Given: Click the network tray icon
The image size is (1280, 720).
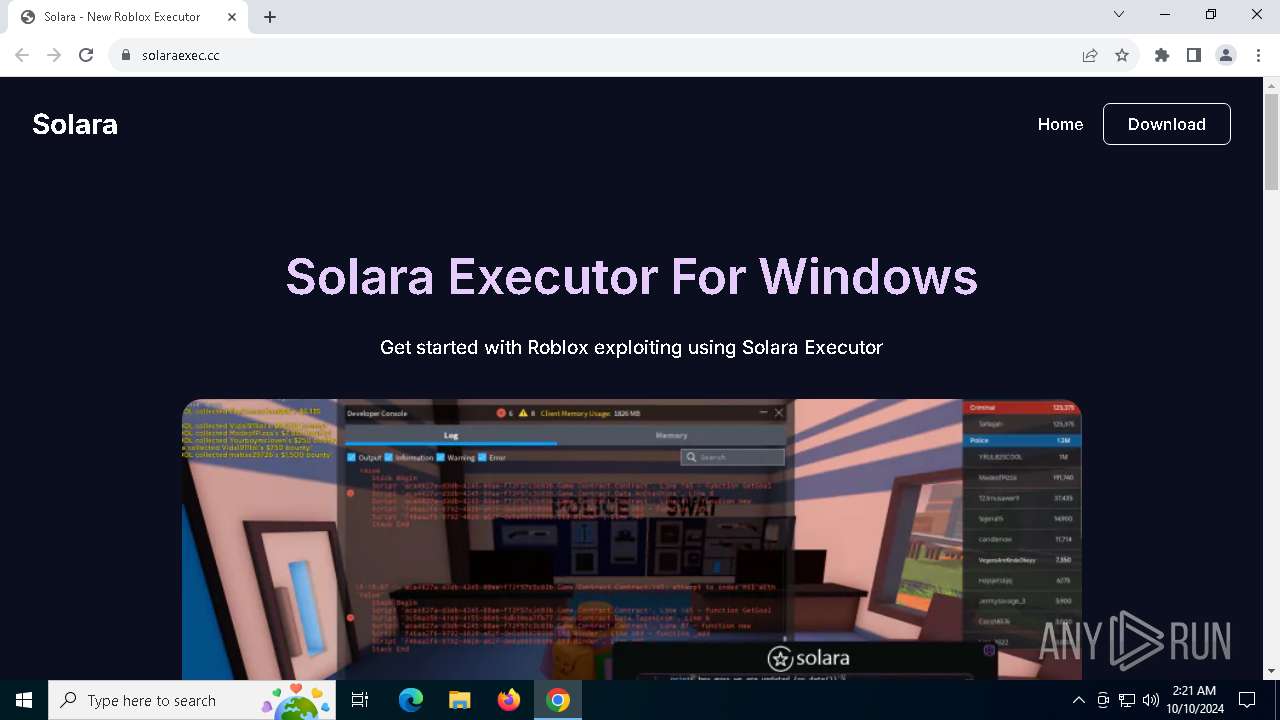Looking at the screenshot, I should pos(1127,700).
